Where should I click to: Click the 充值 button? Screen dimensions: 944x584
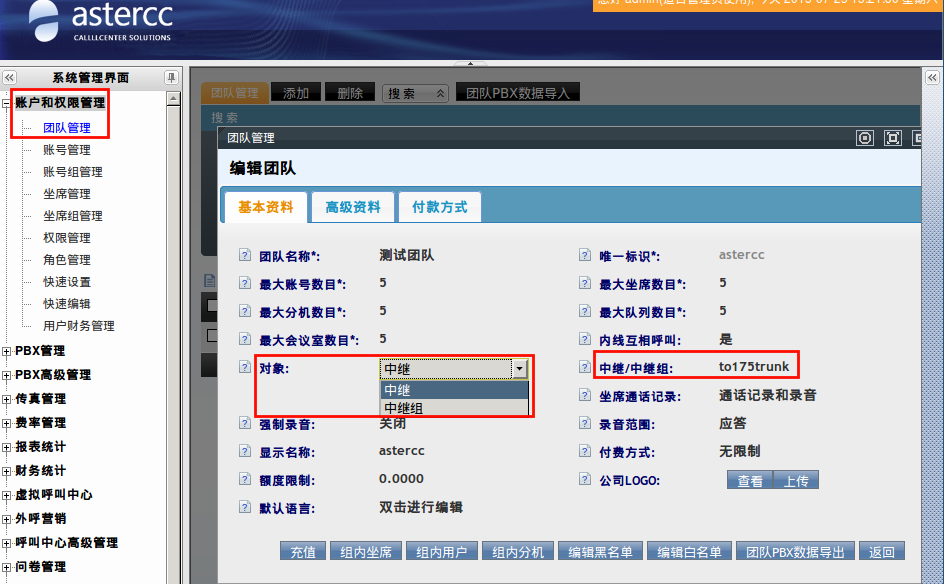(x=302, y=552)
